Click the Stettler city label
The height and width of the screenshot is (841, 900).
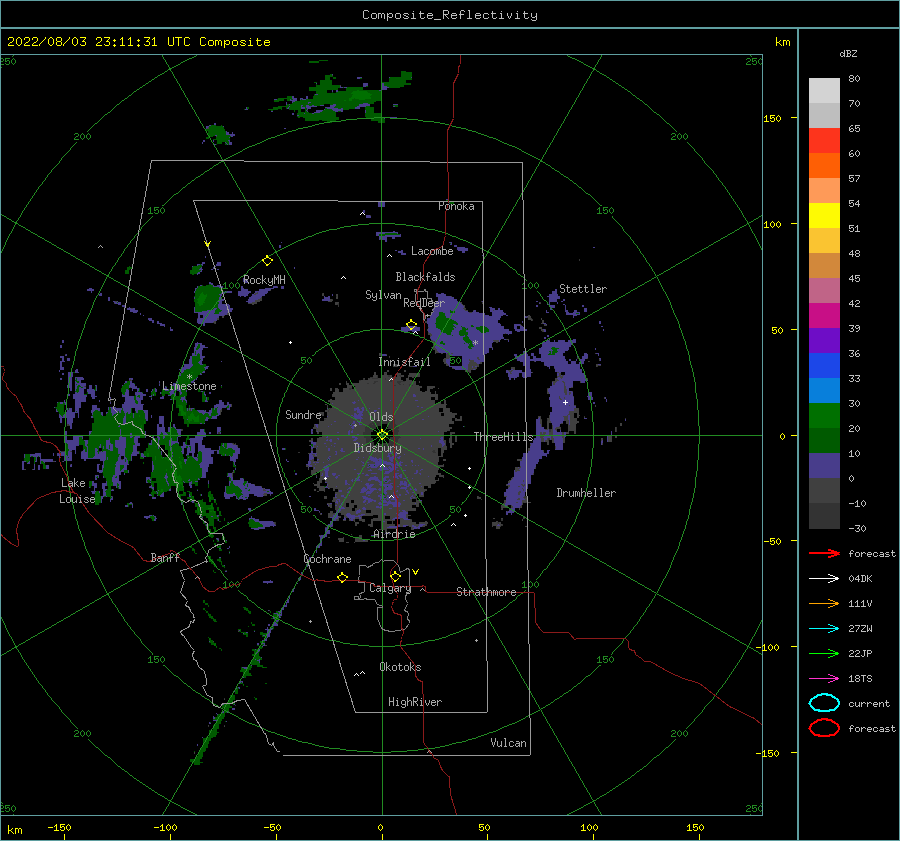pyautogui.click(x=583, y=289)
